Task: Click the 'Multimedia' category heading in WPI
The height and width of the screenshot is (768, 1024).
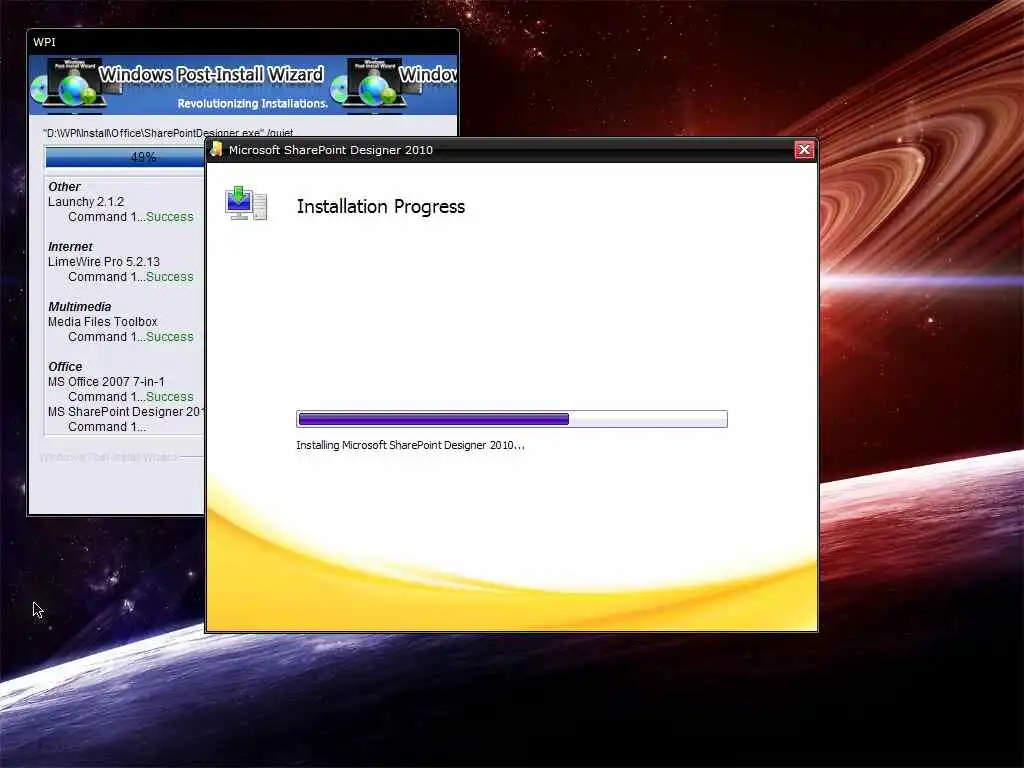Action: click(79, 307)
